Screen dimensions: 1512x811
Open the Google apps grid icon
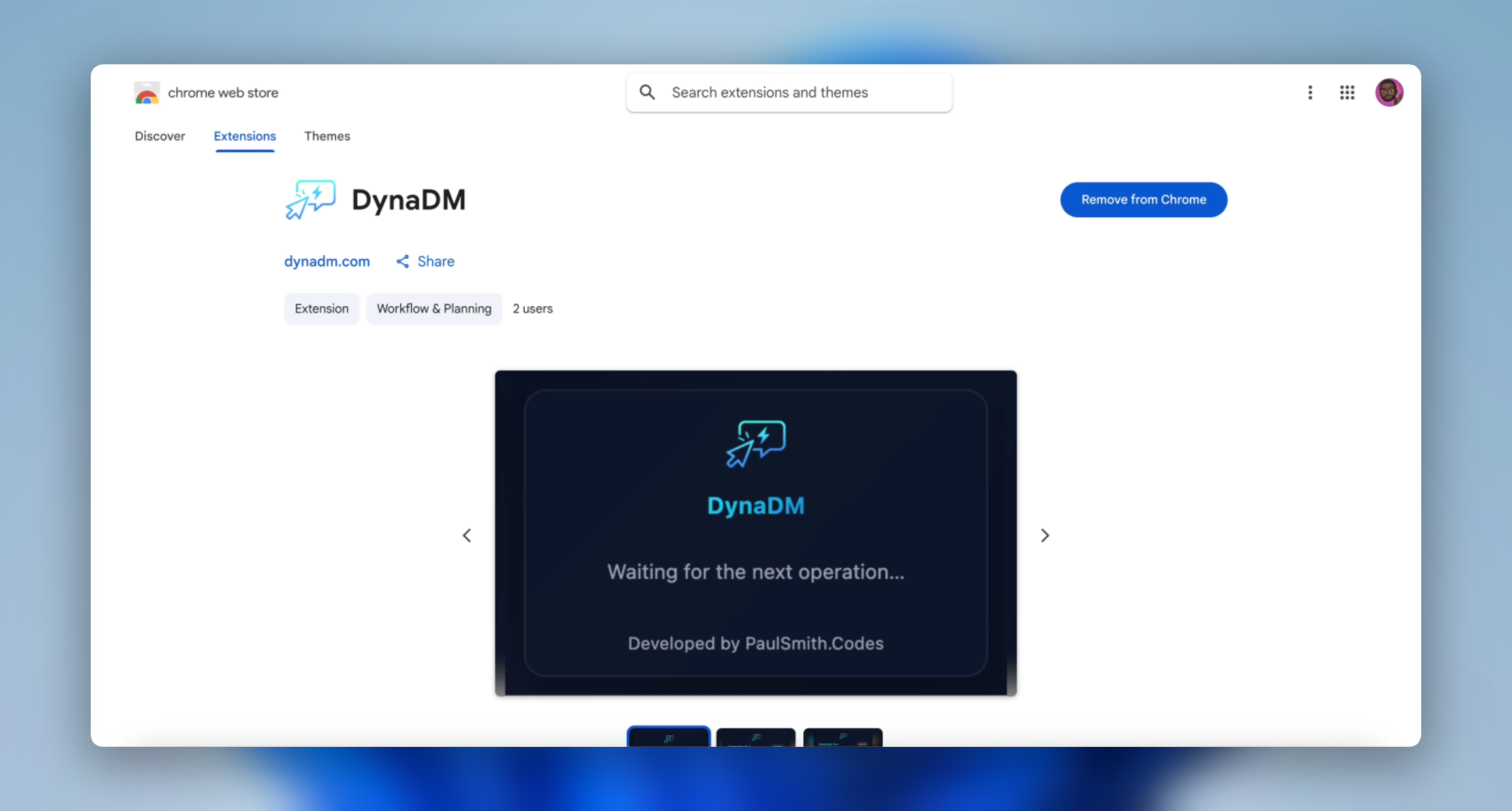tap(1347, 92)
